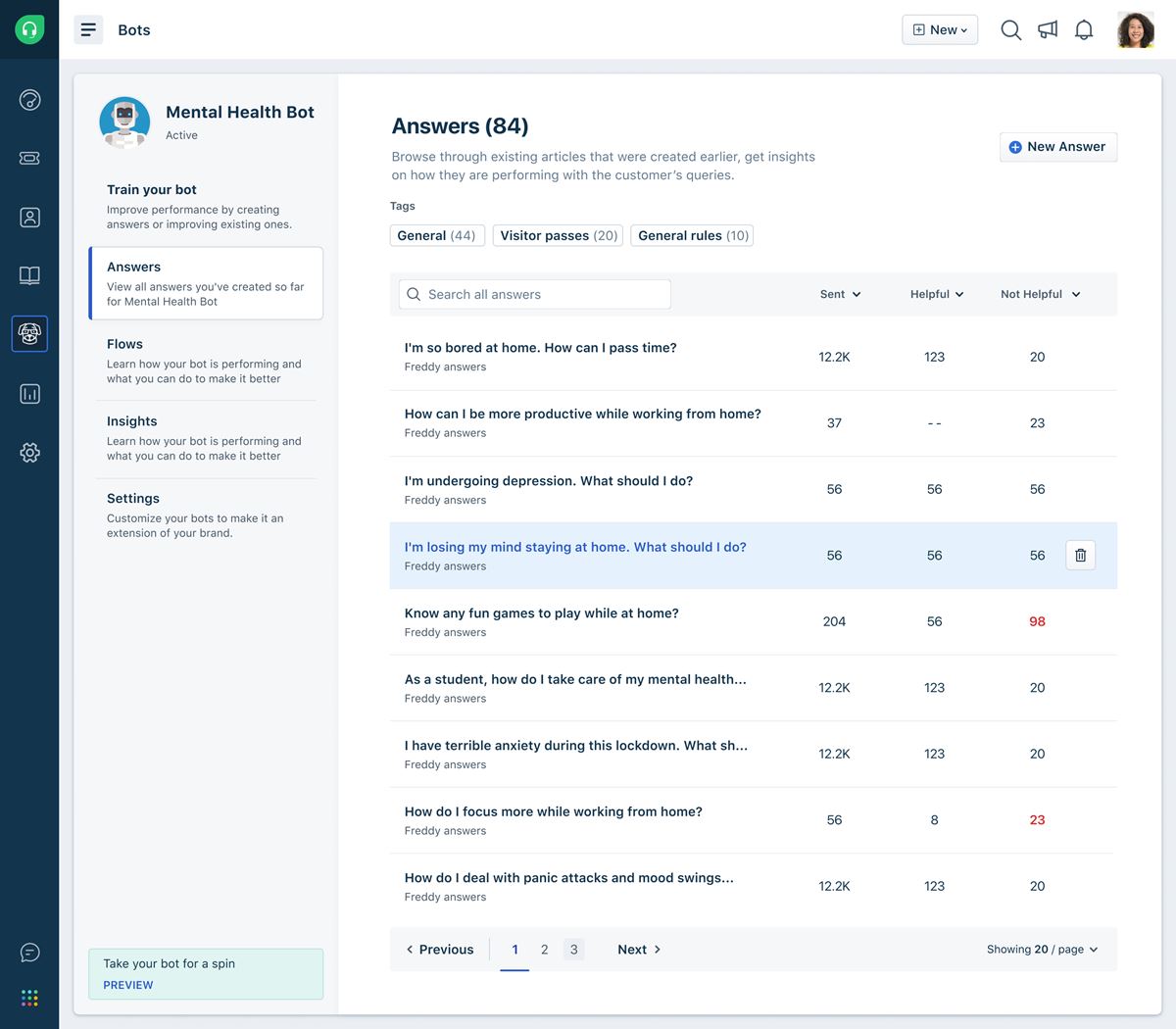Image resolution: width=1176 pixels, height=1029 pixels.
Task: Open the Flows section in bot menu
Action: tap(205, 361)
